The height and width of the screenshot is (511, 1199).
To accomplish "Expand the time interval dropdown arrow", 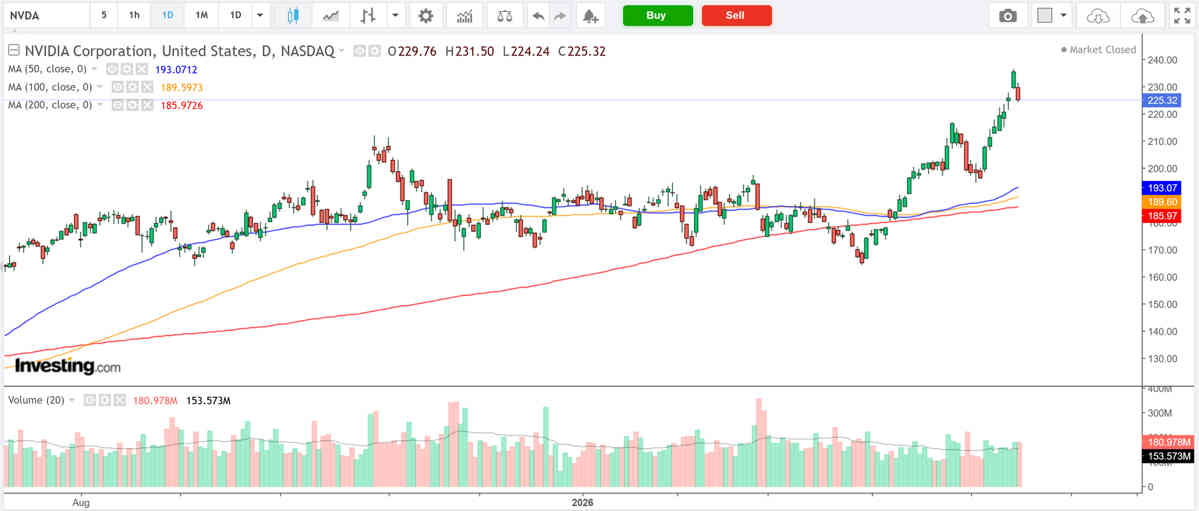I will (262, 15).
